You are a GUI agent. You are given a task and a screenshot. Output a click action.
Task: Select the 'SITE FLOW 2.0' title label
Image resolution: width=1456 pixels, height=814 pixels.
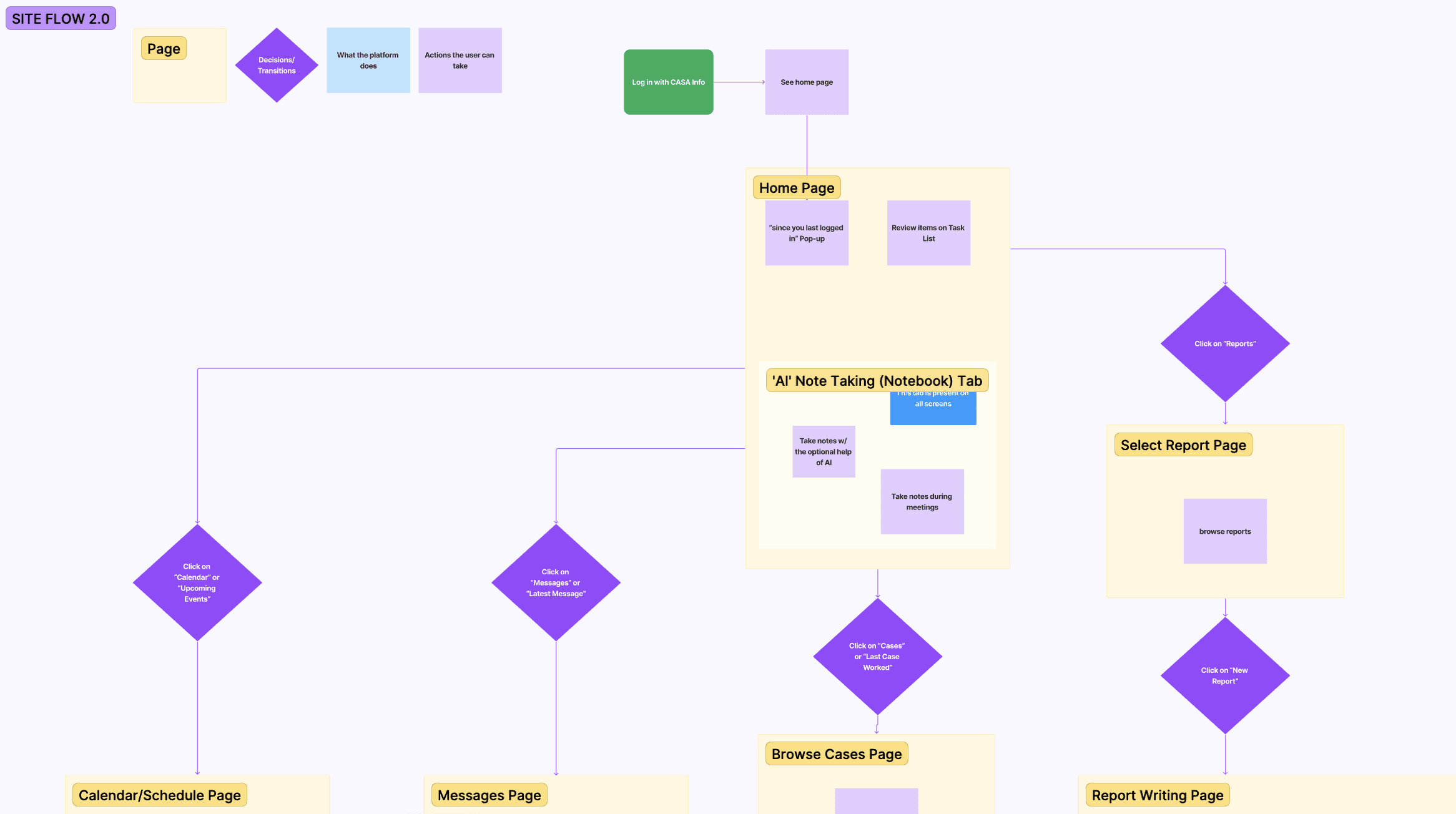point(61,19)
